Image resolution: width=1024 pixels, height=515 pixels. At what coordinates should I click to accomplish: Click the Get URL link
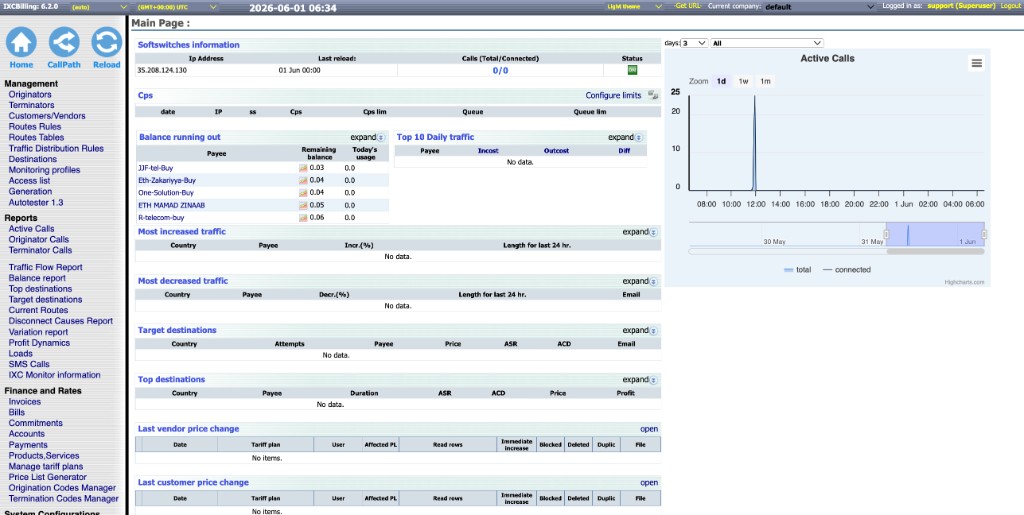point(688,6)
